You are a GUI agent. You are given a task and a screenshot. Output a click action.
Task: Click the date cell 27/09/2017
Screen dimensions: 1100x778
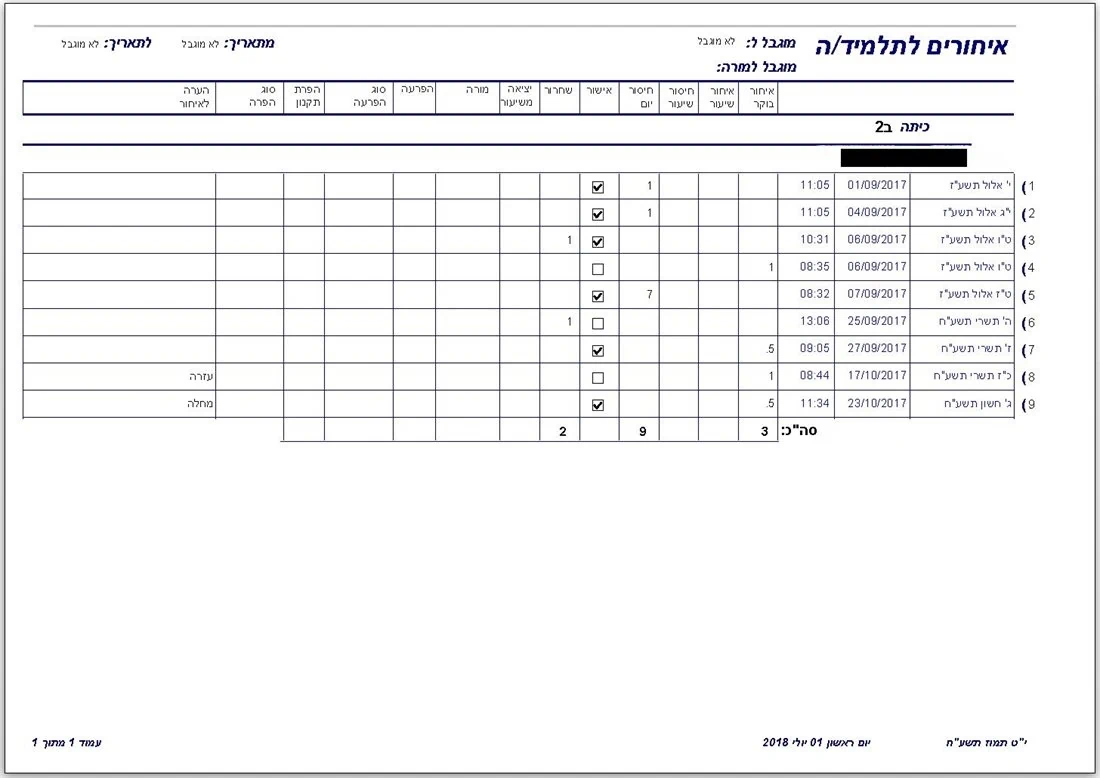pos(877,349)
